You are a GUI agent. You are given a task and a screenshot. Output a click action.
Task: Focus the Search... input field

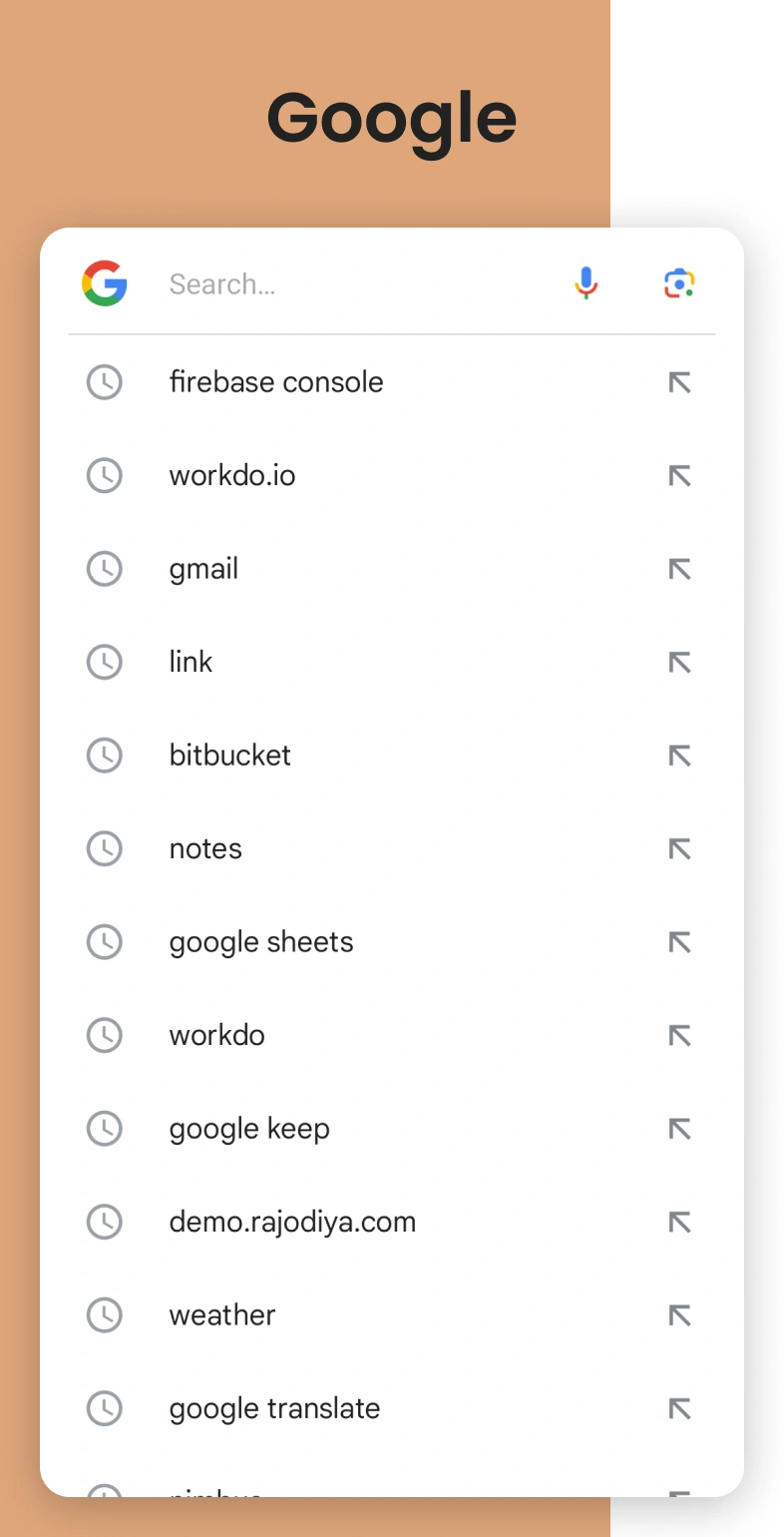359,284
